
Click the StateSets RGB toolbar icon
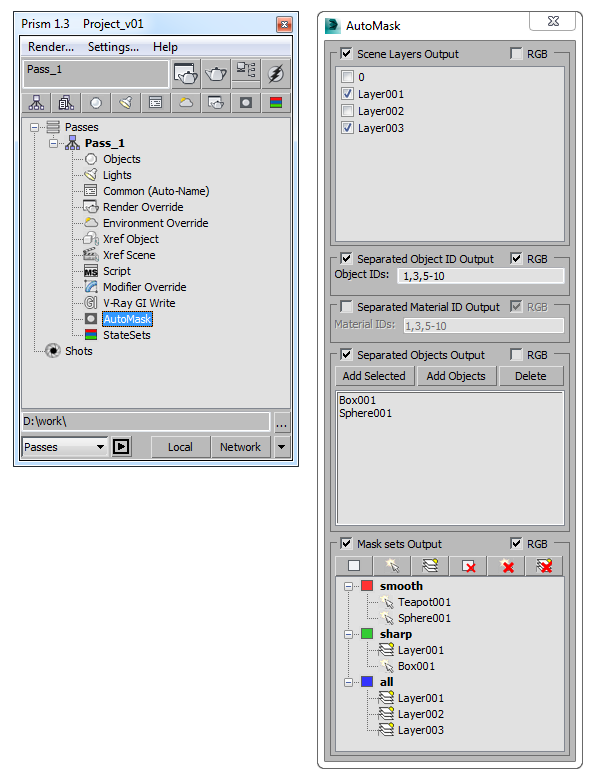coord(276,103)
